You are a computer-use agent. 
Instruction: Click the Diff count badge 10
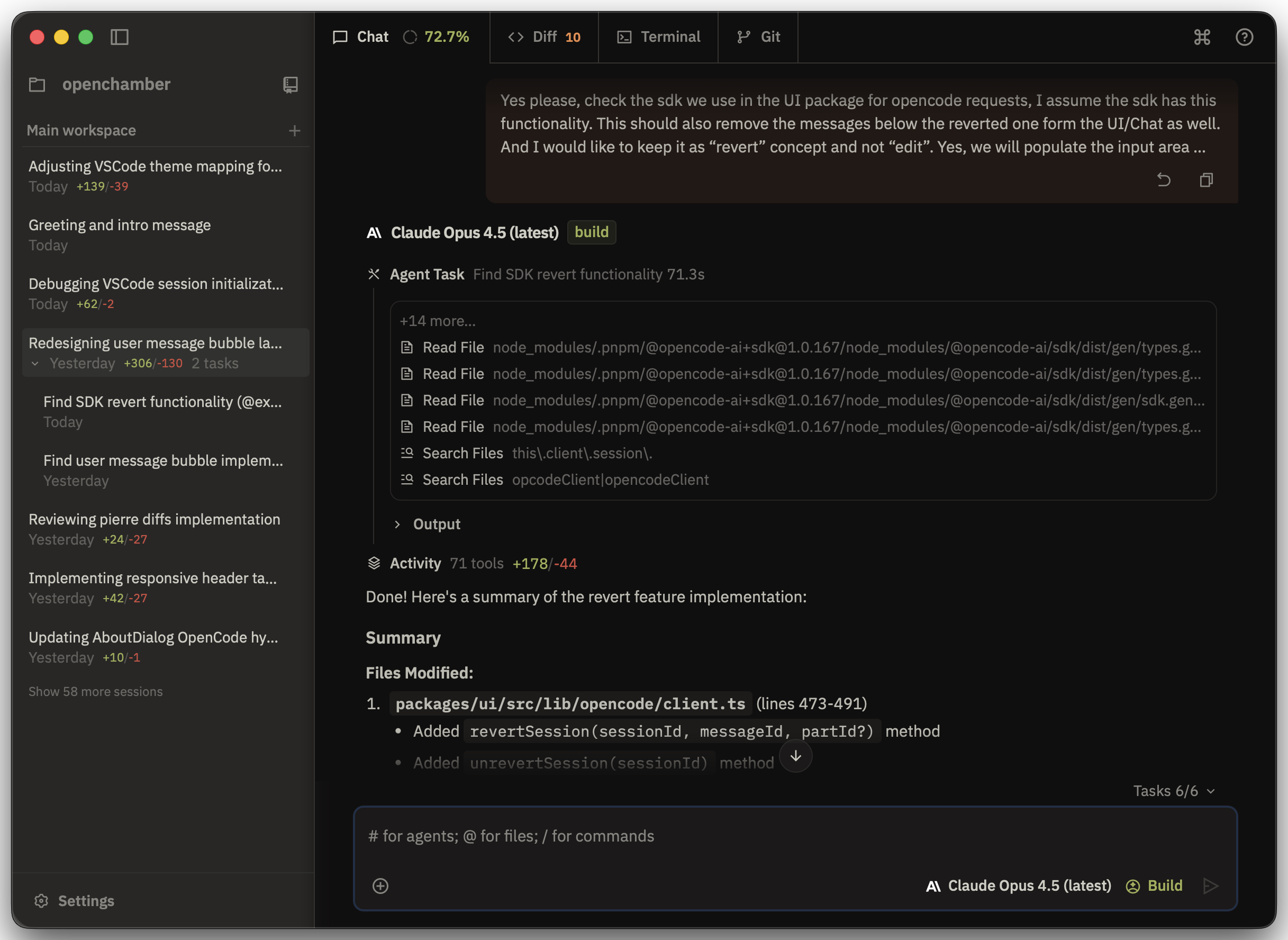[573, 38]
